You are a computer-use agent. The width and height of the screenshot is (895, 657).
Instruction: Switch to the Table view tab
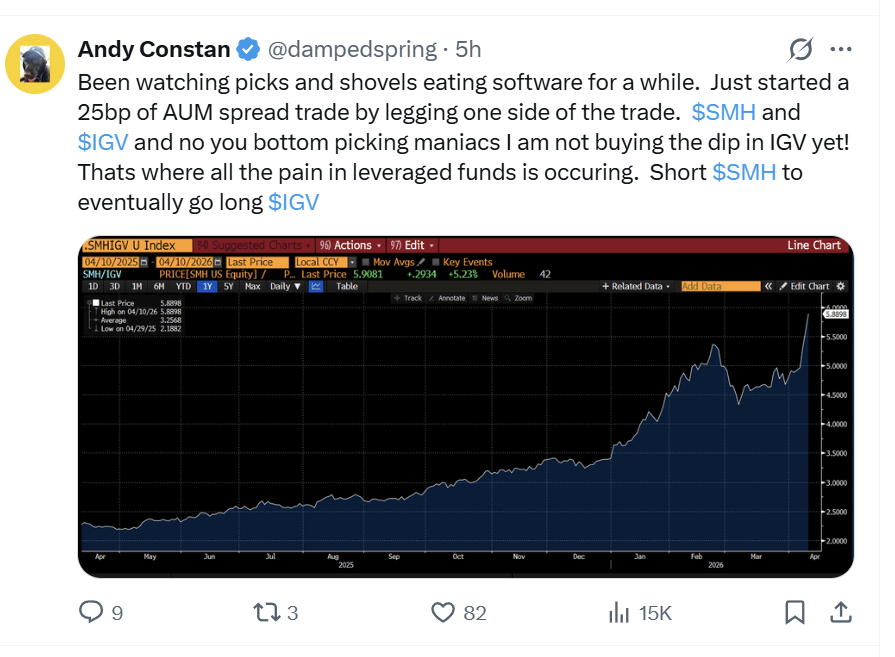pyautogui.click(x=346, y=286)
